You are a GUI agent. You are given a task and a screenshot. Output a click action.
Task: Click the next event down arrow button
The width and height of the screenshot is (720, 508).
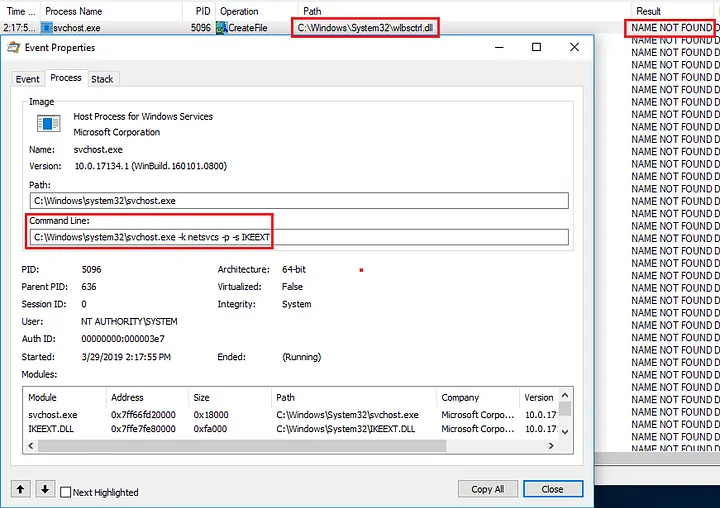click(44, 489)
